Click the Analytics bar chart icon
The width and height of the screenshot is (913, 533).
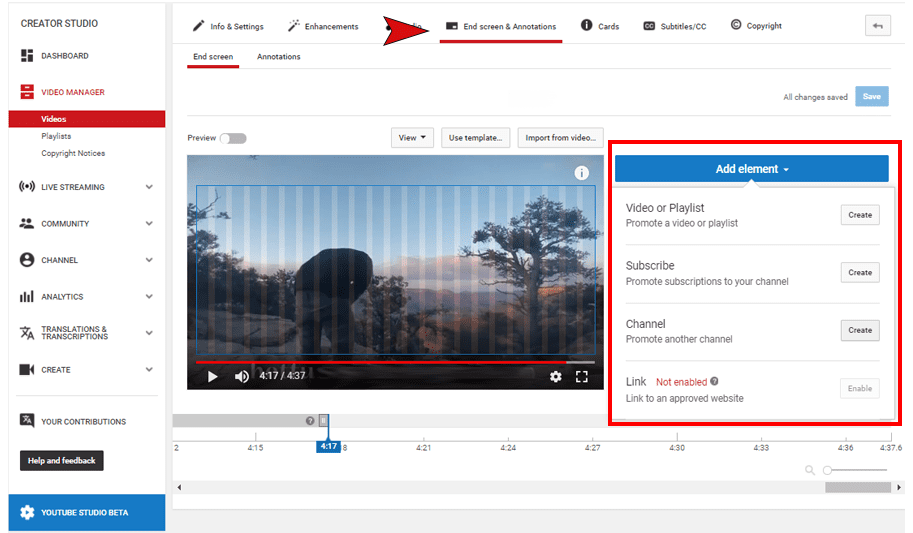(27, 296)
